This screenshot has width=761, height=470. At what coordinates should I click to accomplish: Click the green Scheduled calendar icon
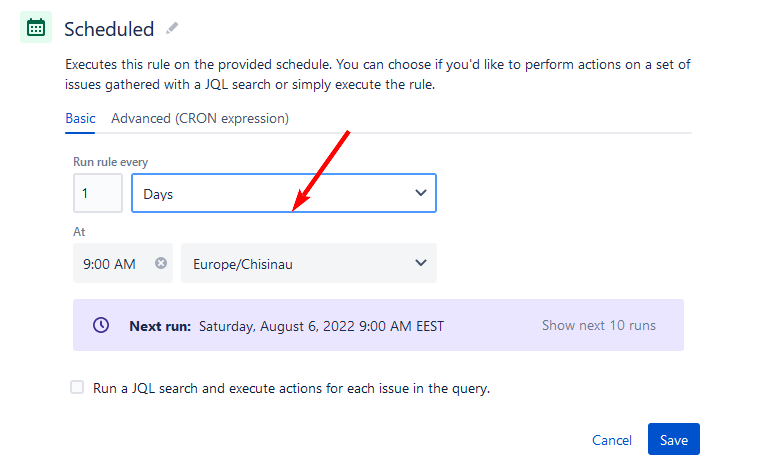click(x=36, y=27)
